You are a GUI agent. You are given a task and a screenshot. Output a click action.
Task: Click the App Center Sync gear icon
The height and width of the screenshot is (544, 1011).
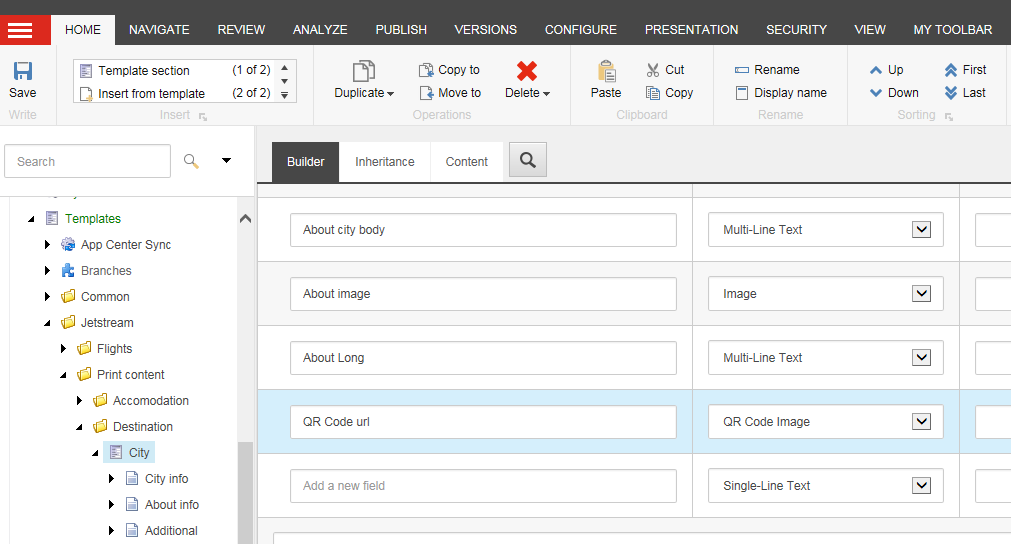click(68, 244)
